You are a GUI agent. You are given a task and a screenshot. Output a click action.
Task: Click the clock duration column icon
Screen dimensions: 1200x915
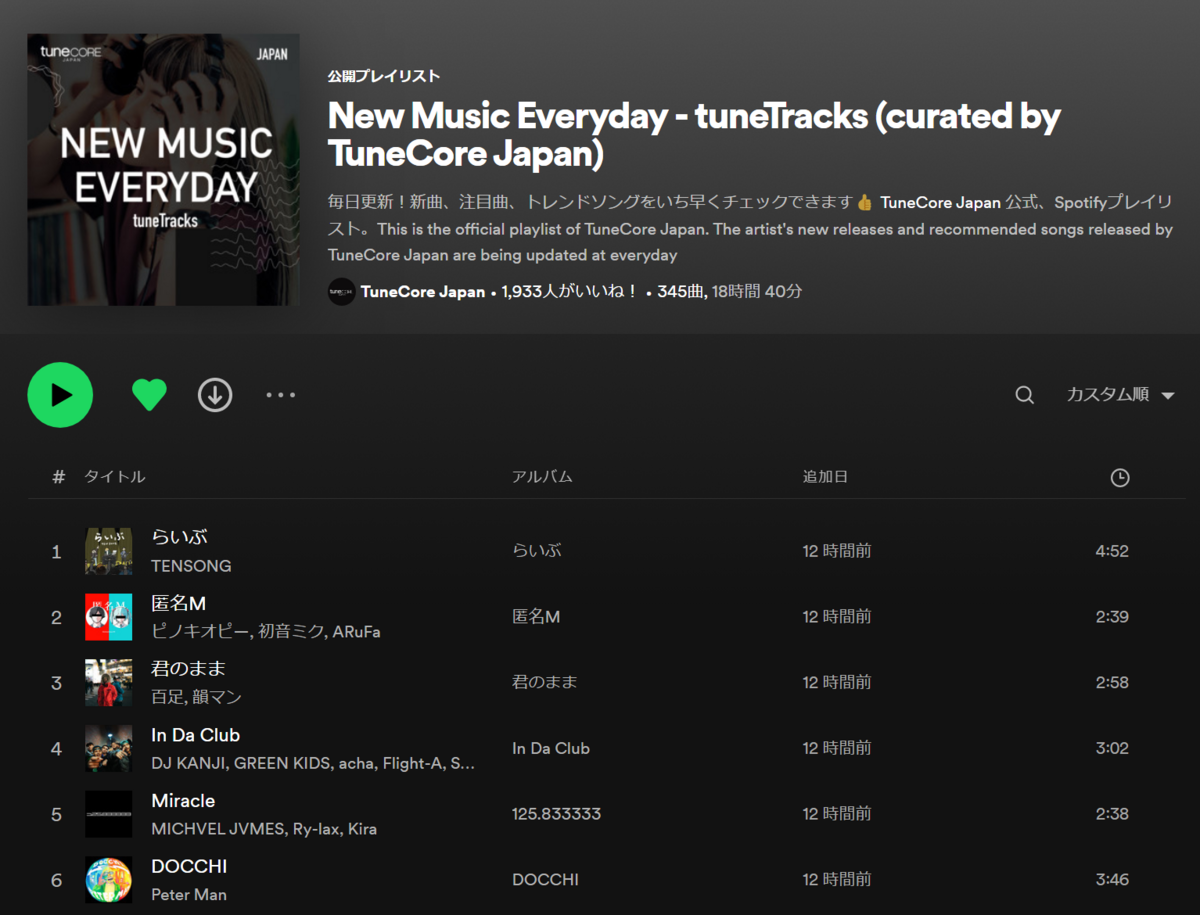[x=1120, y=478]
